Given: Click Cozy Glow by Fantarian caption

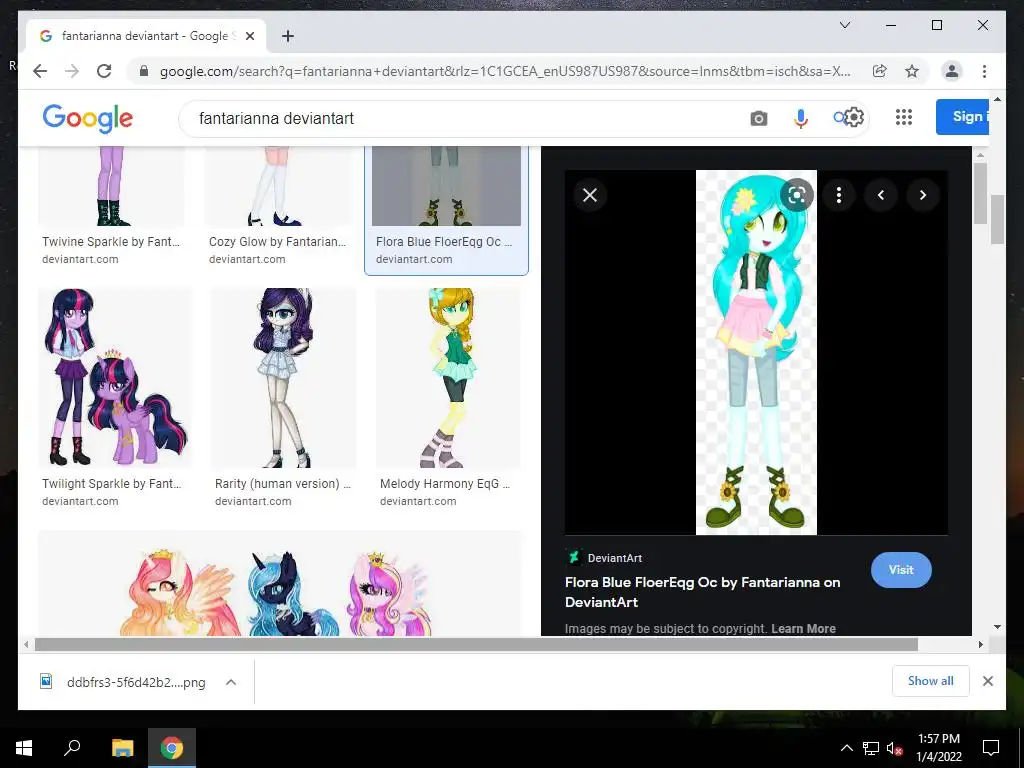Looking at the screenshot, I should (x=278, y=242).
